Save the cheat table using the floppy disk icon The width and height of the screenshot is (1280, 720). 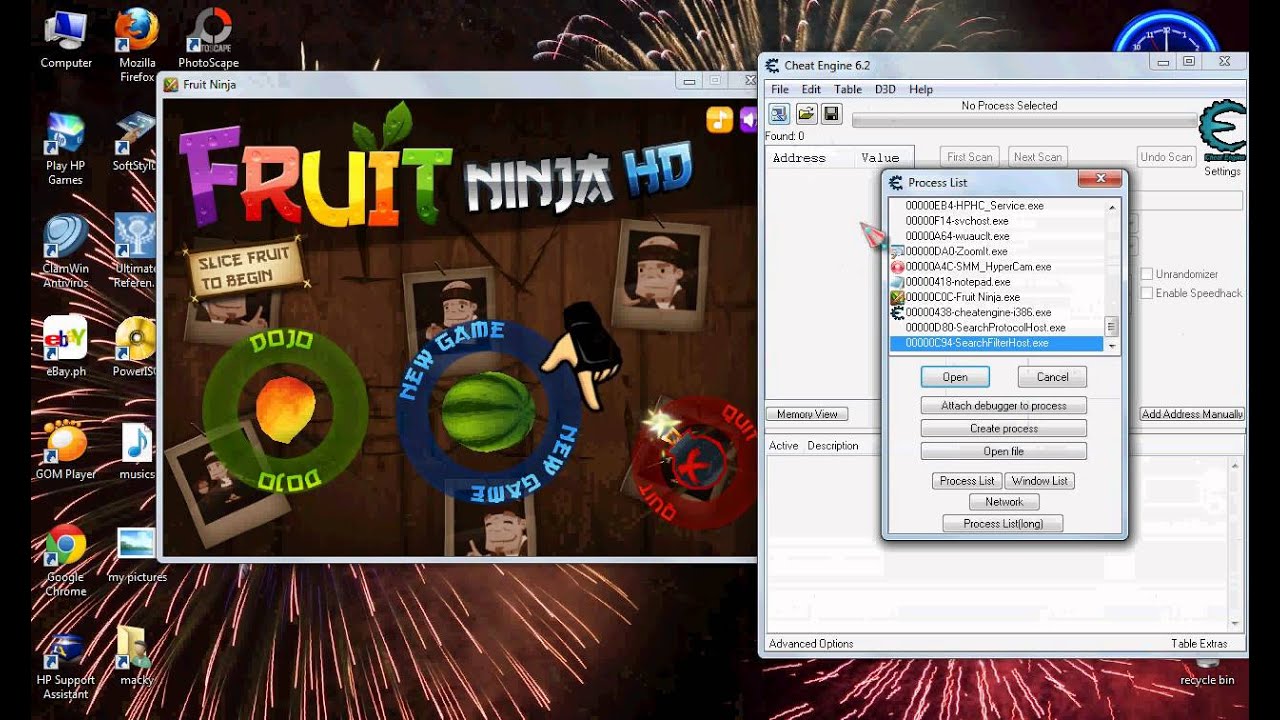pos(831,113)
